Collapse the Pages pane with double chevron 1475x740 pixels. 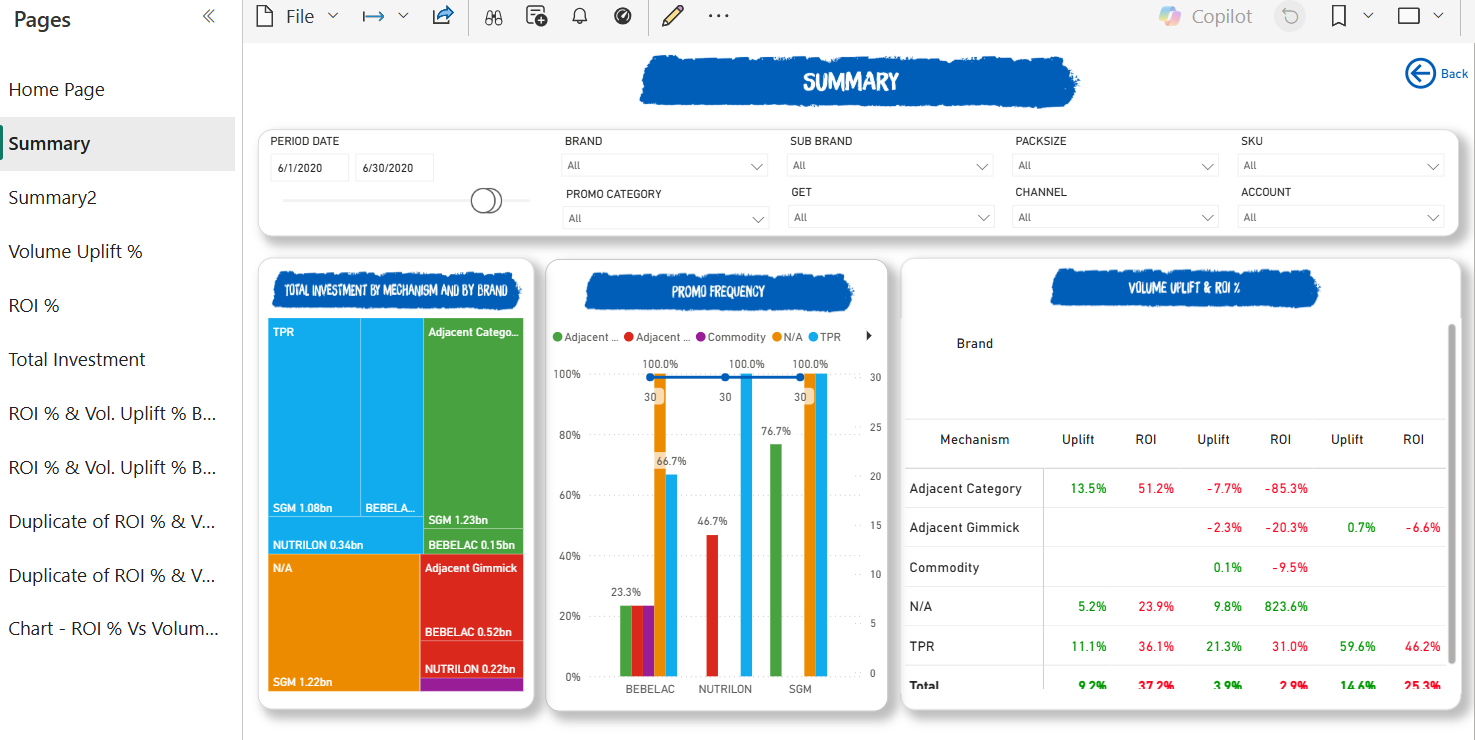(x=208, y=17)
